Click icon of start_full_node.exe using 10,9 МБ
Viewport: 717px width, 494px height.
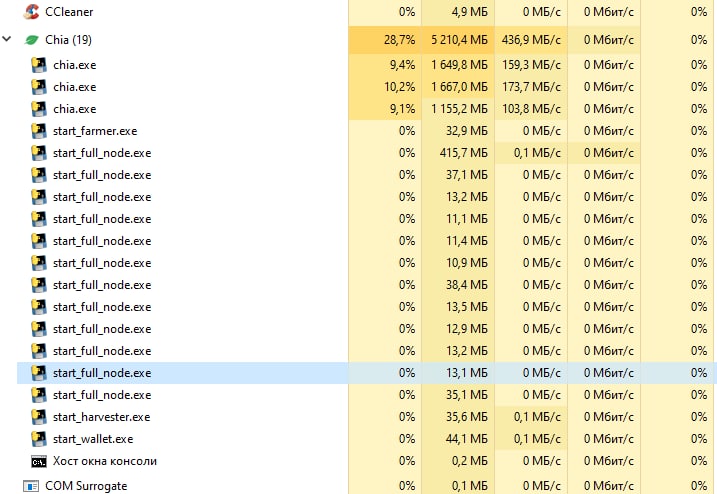pyautogui.click(x=39, y=263)
